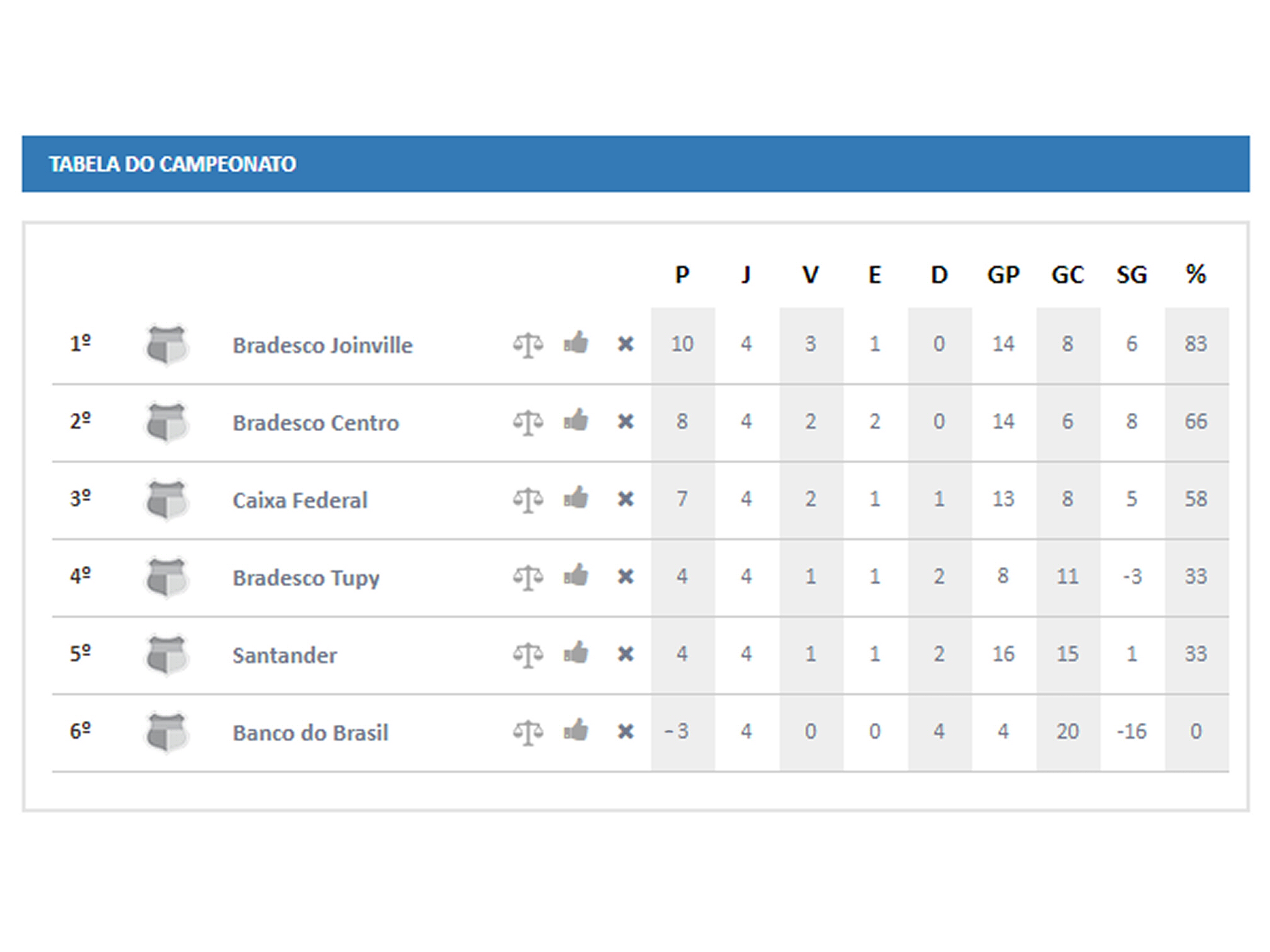The width and height of the screenshot is (1270, 952).
Task: Open the Bradesco Centro team name
Action: 316,423
